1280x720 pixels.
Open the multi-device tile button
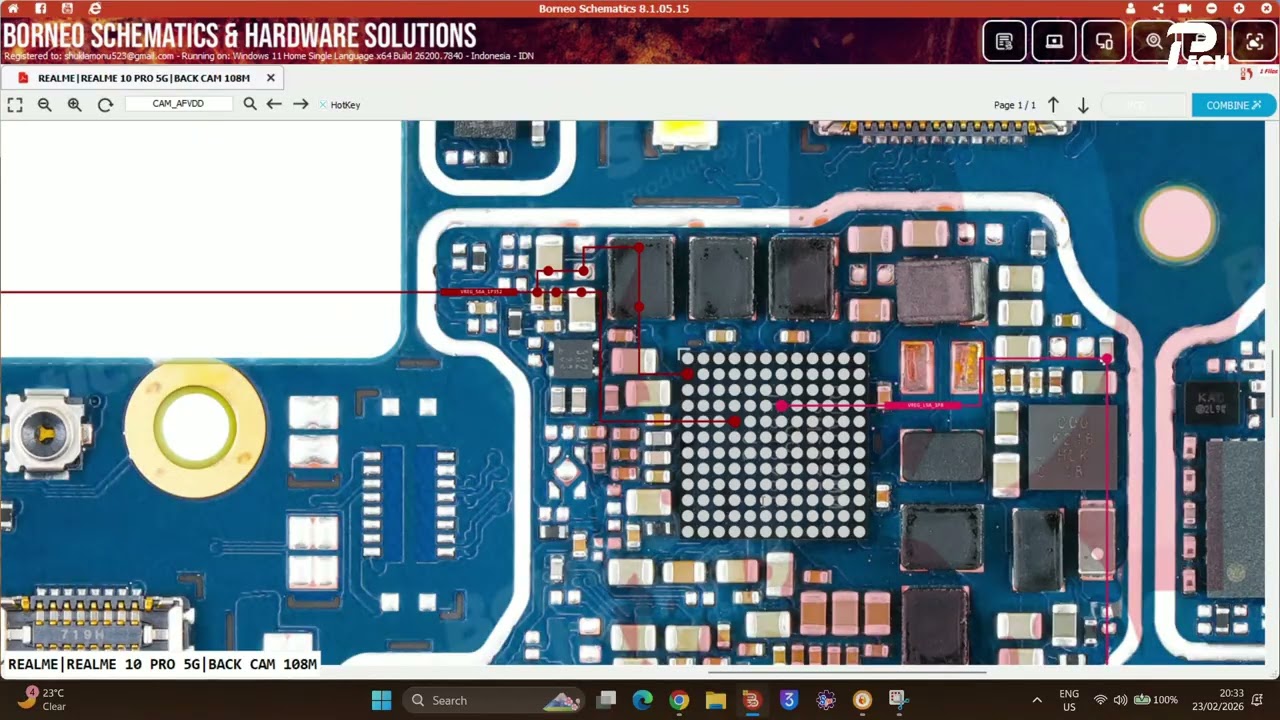tap(1104, 41)
